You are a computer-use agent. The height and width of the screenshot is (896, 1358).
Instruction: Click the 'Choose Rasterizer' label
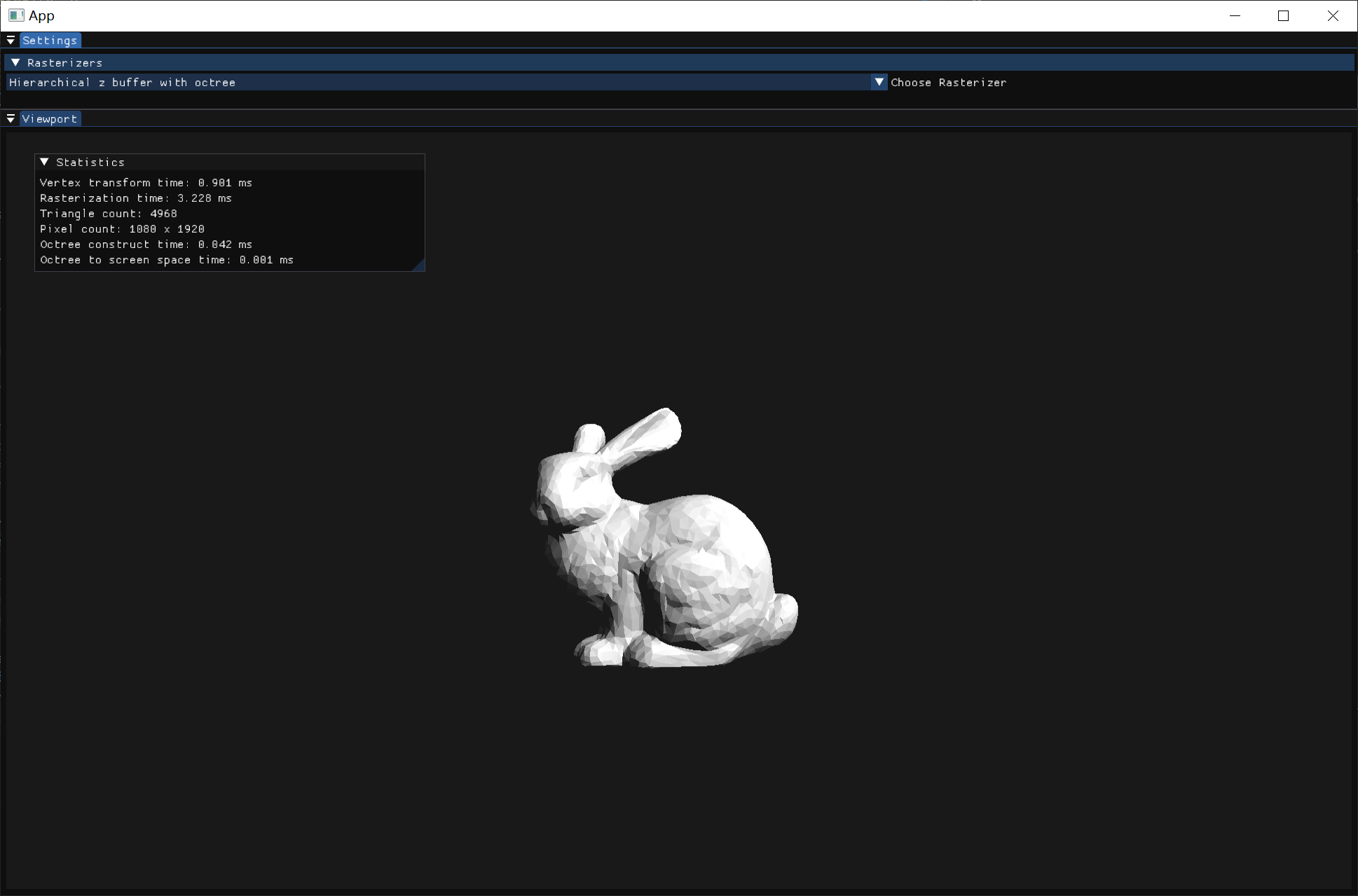[x=948, y=83]
